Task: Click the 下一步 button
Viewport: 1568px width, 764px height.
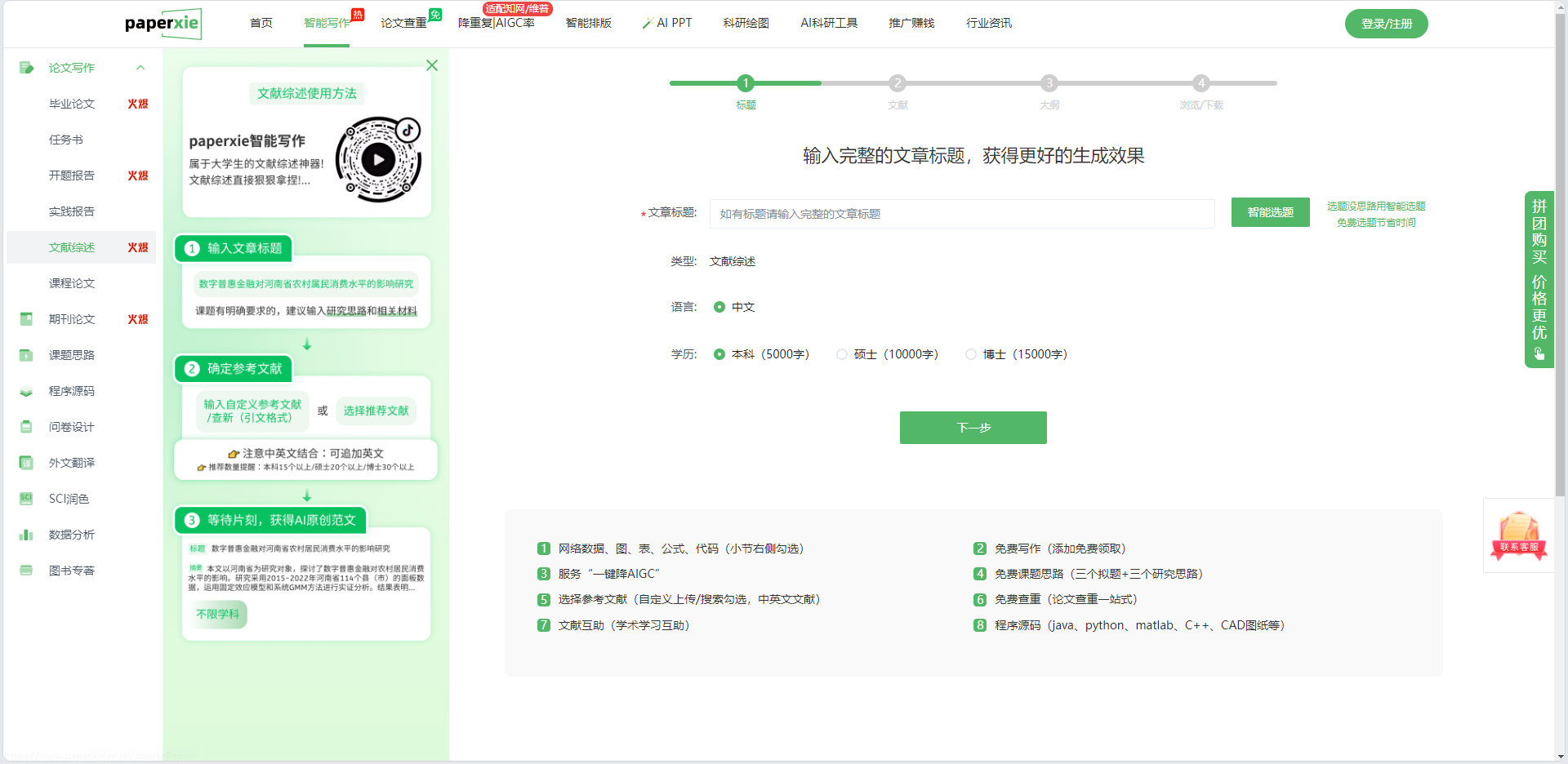Action: click(973, 428)
